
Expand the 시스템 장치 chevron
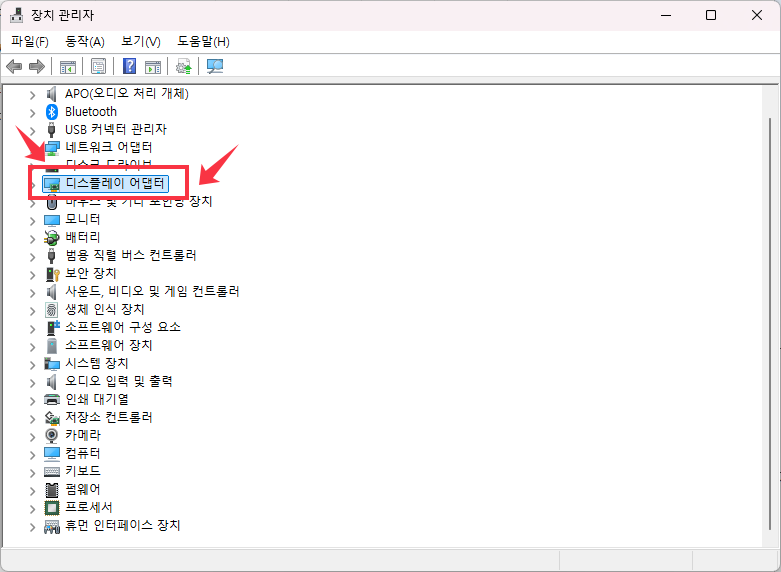32,364
